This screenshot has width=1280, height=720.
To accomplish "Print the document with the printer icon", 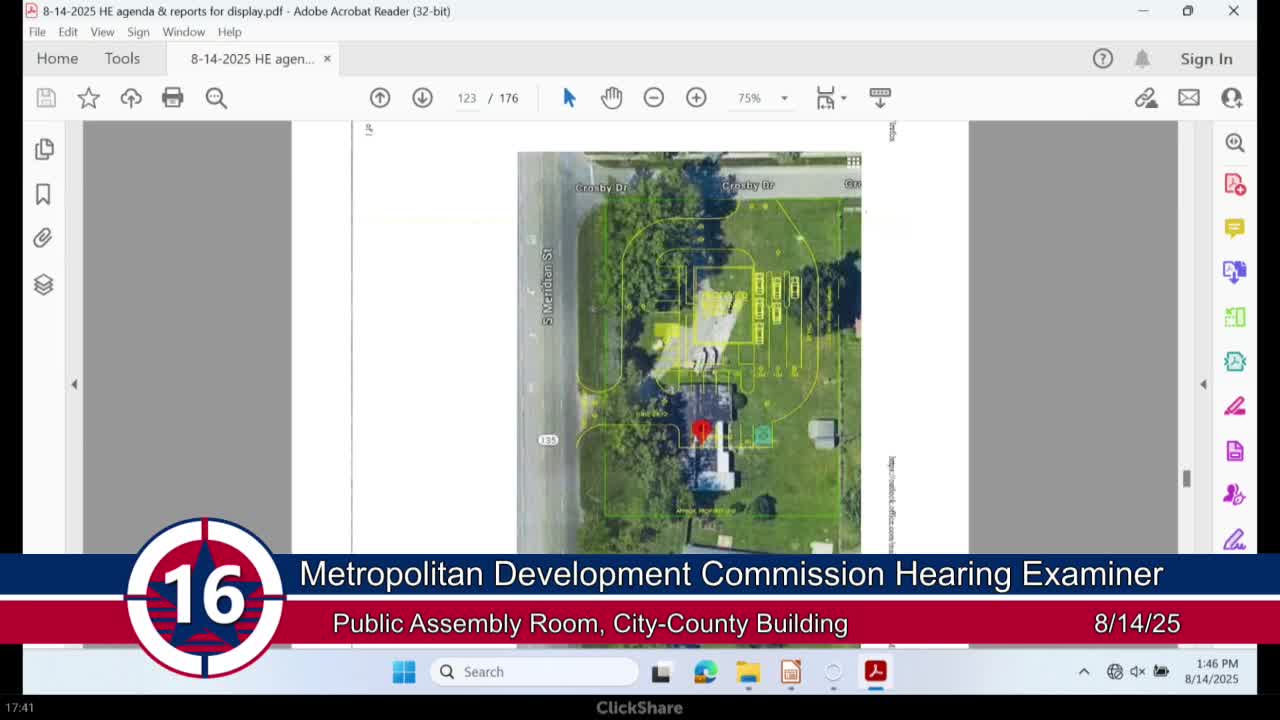I will (173, 98).
